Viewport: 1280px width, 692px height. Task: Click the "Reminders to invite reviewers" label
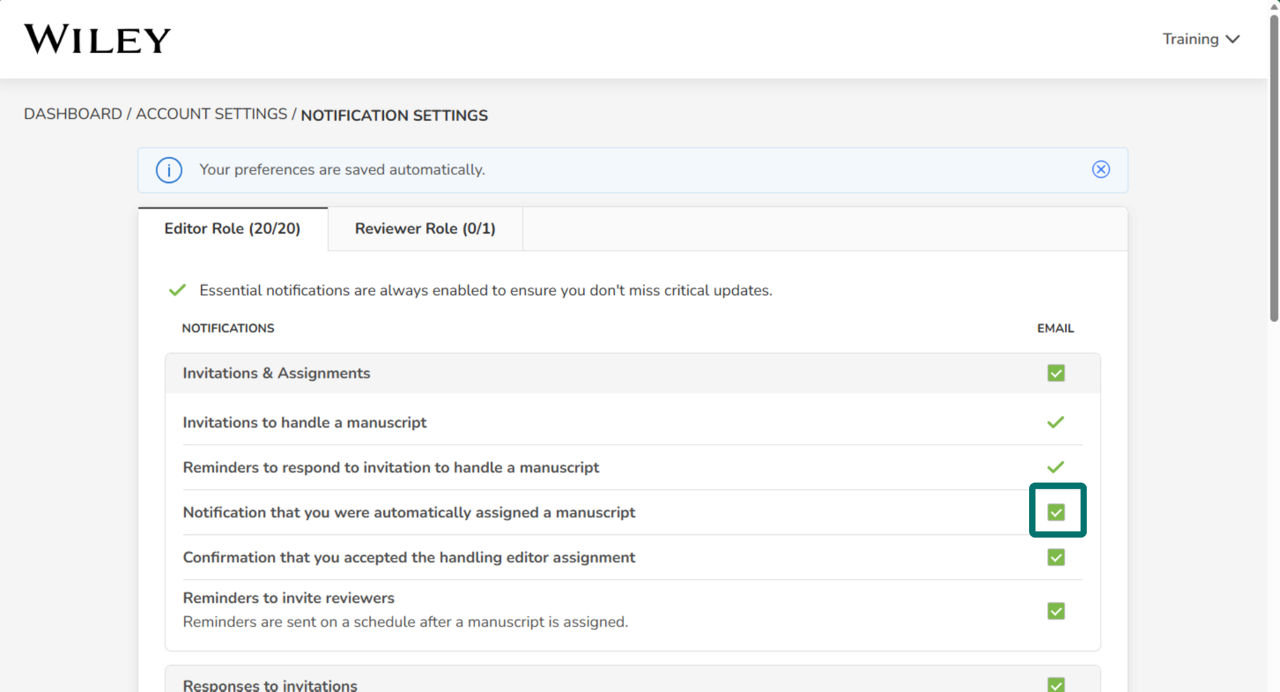[289, 598]
